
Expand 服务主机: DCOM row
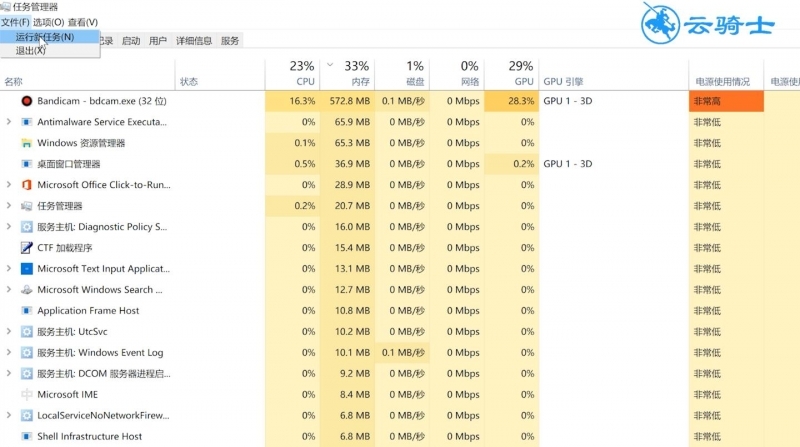coord(9,374)
